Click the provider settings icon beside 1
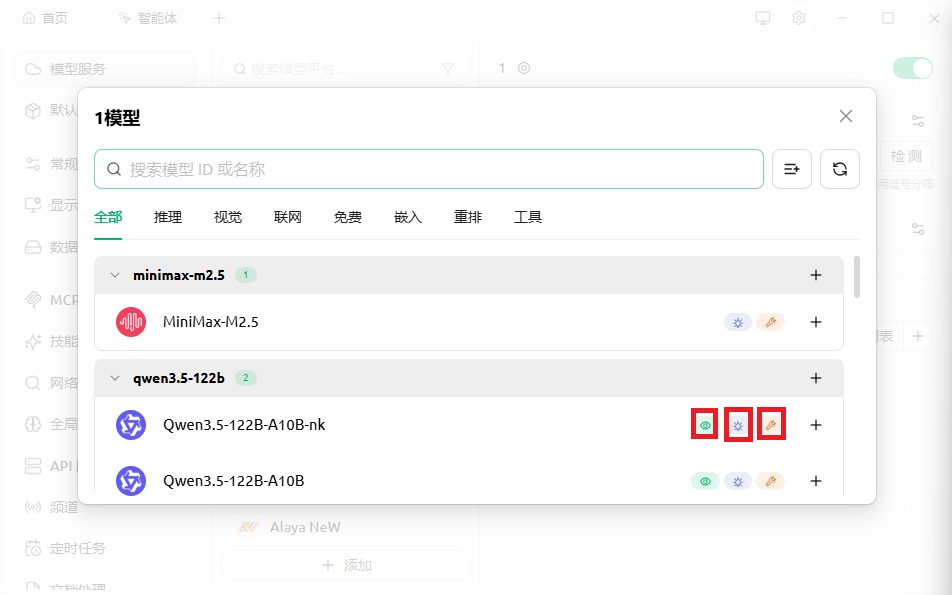 [524, 68]
